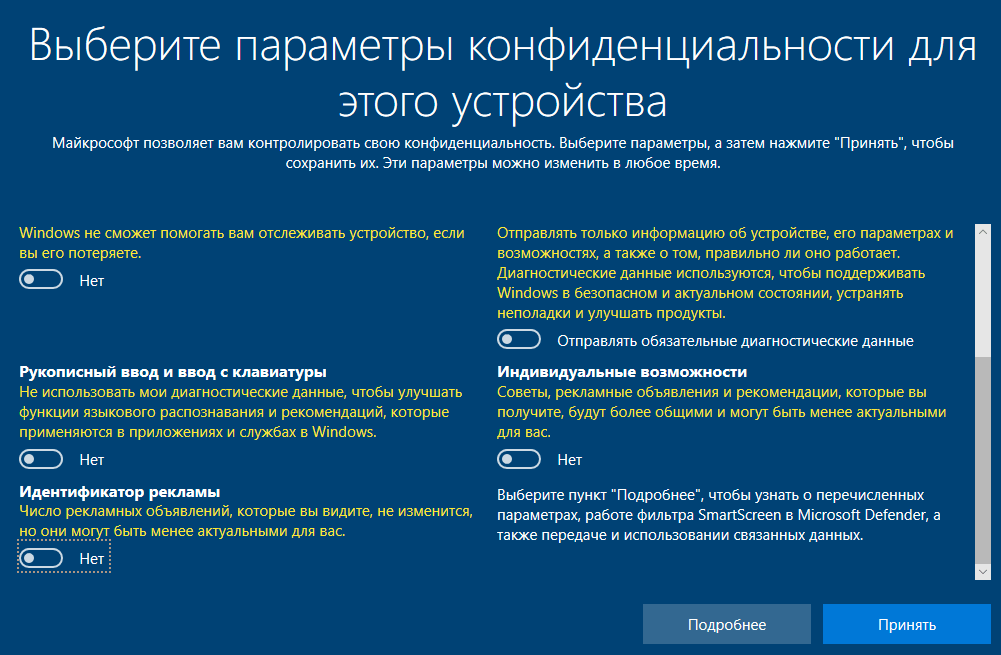Toggle the Рукописный ввод и ввод с клавиатуры switch
The width and height of the screenshot is (1001, 655).
click(41, 459)
